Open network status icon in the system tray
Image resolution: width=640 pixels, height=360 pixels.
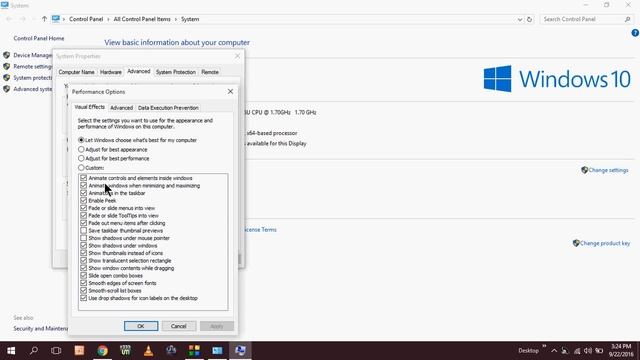click(577, 351)
